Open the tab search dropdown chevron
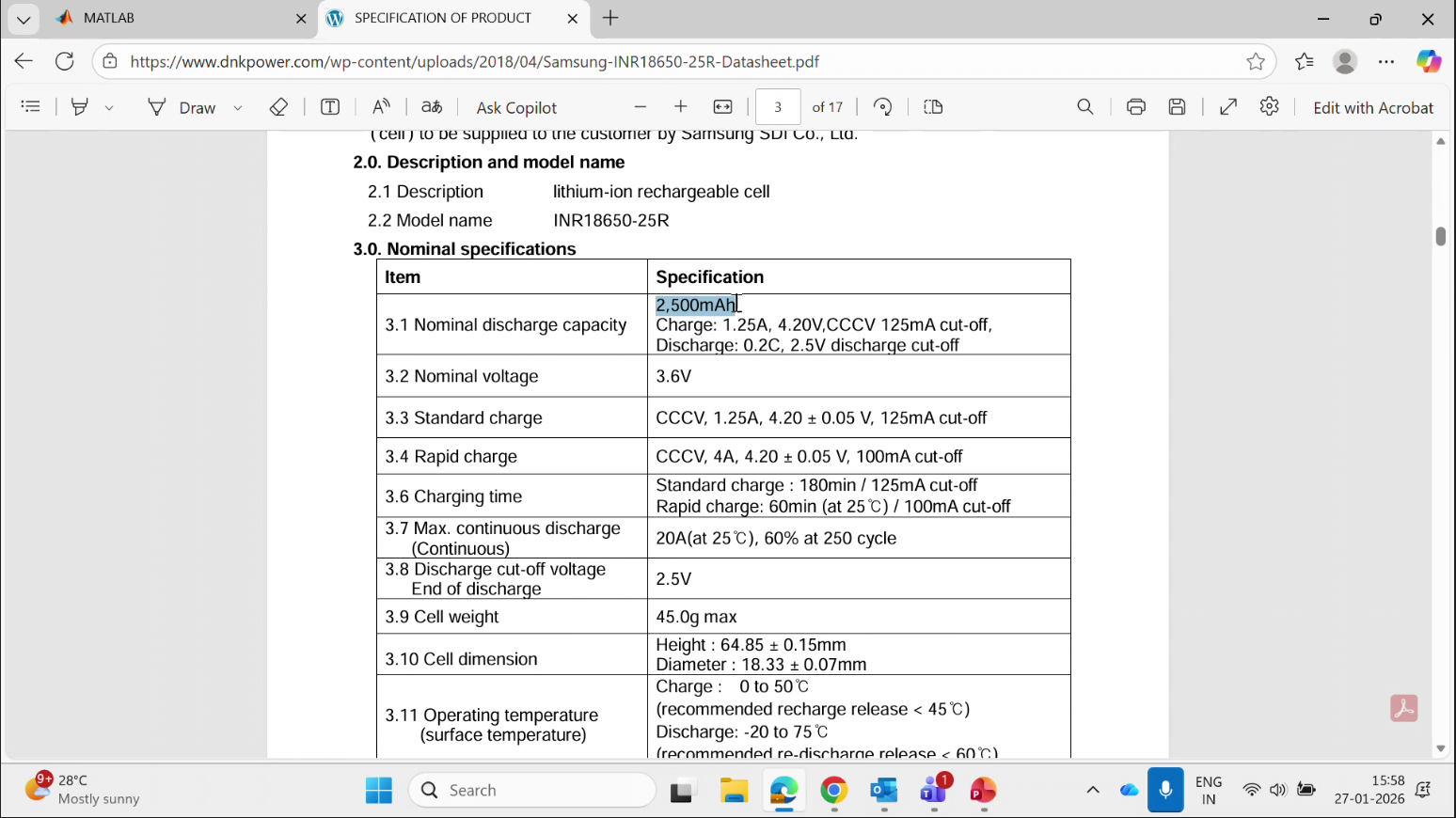Image resolution: width=1456 pixels, height=818 pixels. point(24,19)
